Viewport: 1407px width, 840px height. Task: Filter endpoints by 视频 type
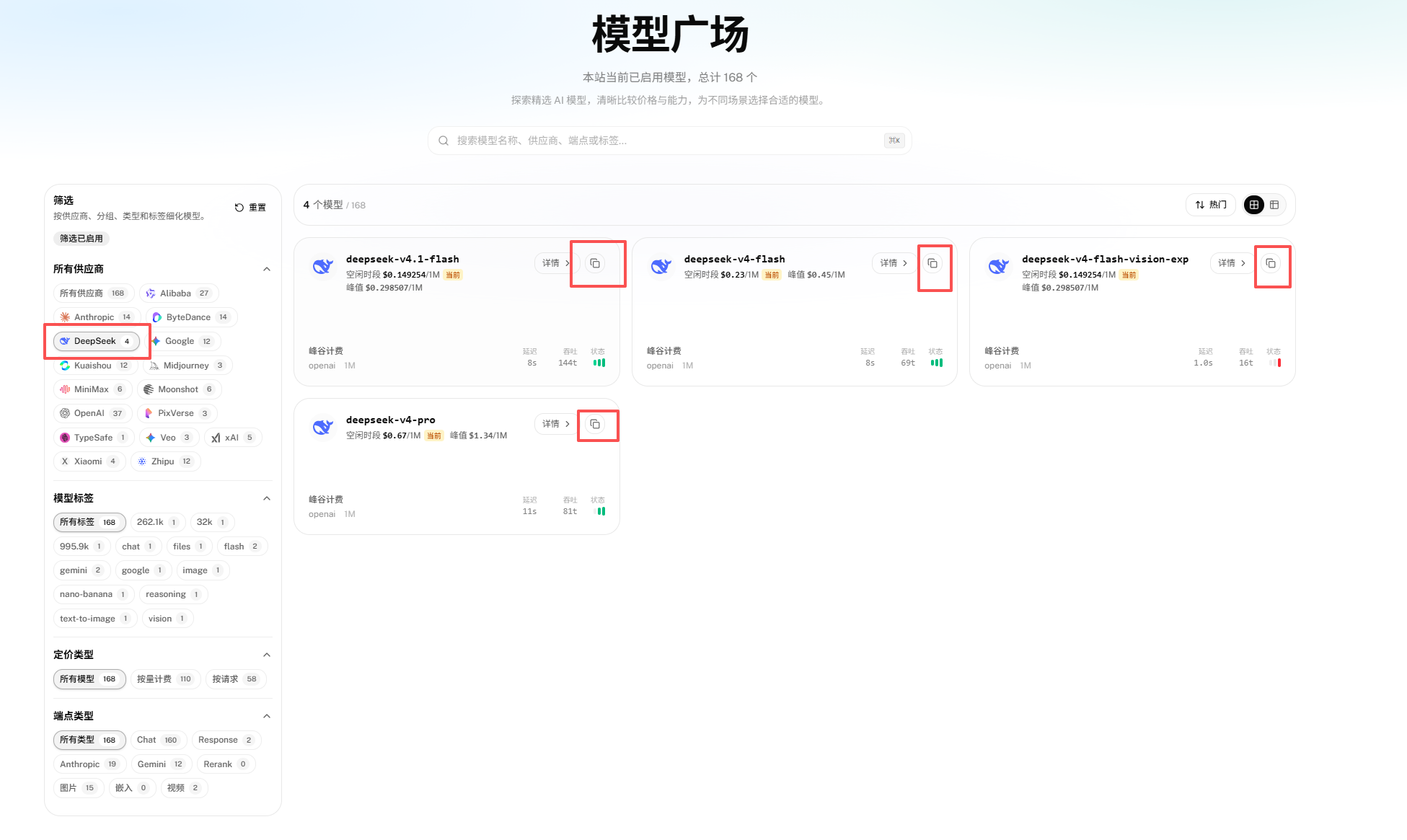click(184, 788)
